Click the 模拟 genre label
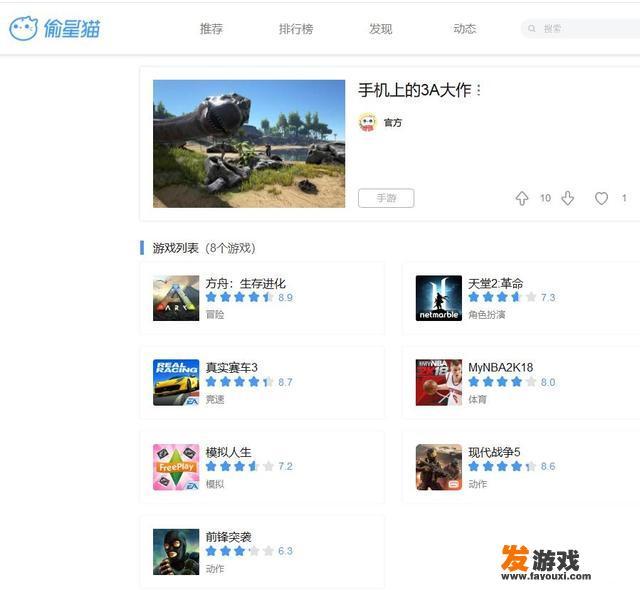Image resolution: width=640 pixels, height=590 pixels. 215,484
